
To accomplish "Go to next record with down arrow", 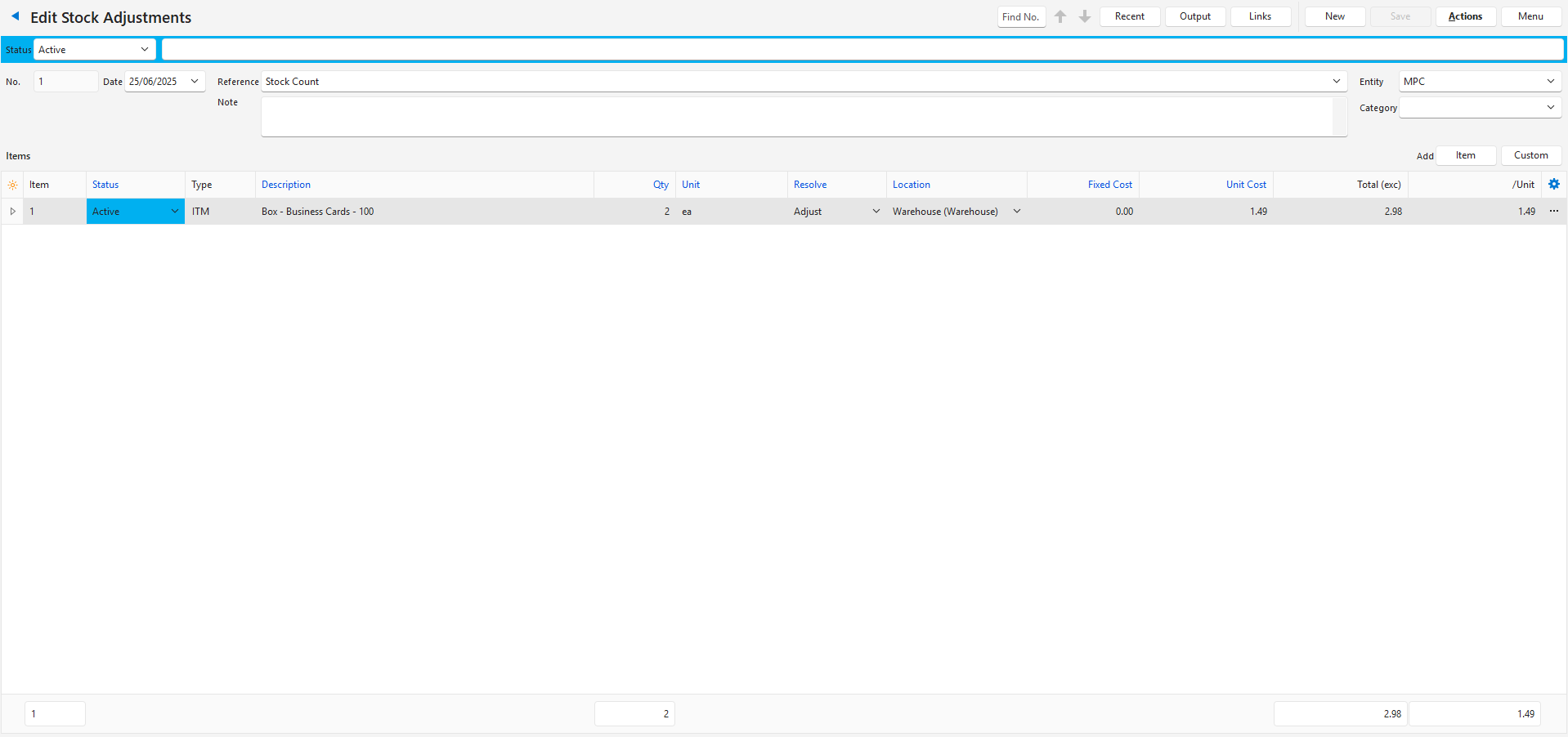I will pyautogui.click(x=1085, y=16).
